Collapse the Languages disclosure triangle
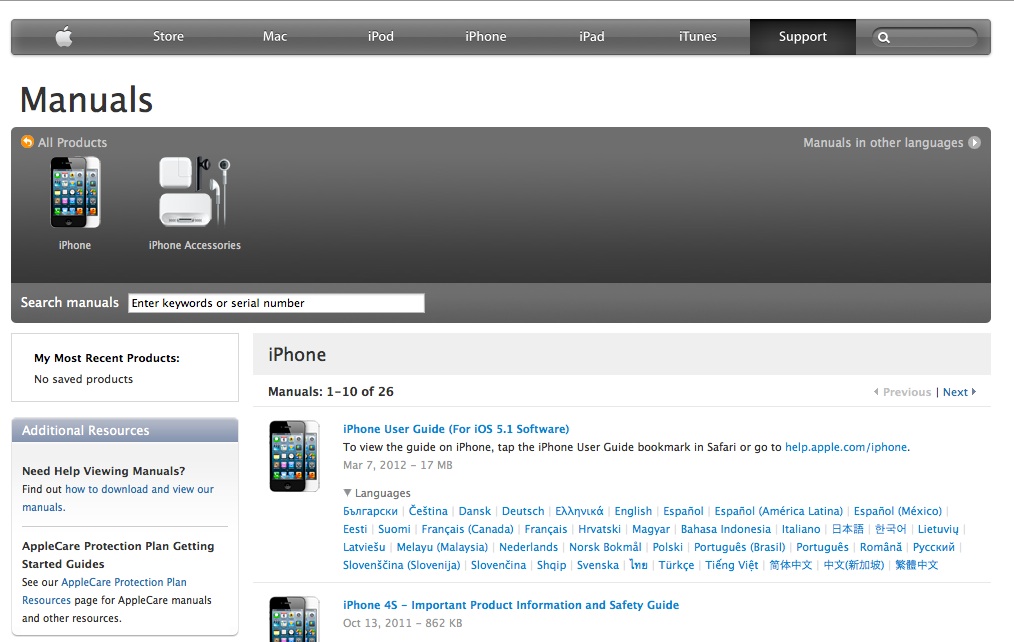1014x642 pixels. point(347,493)
